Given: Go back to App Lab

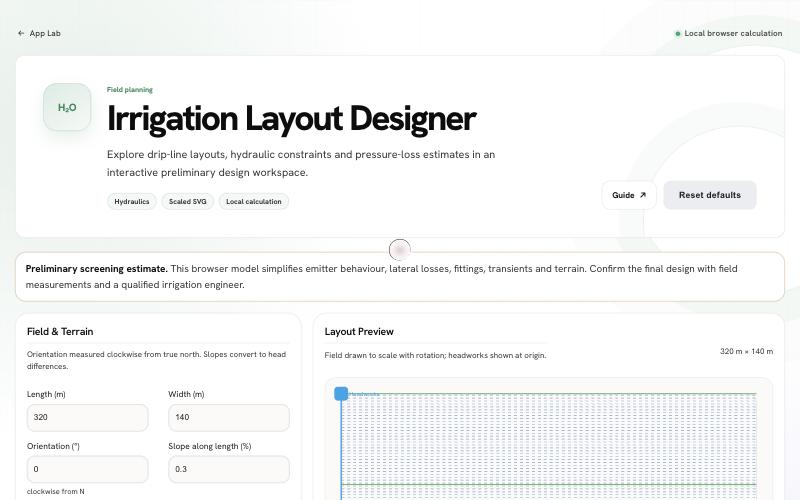Looking at the screenshot, I should click(x=39, y=33).
